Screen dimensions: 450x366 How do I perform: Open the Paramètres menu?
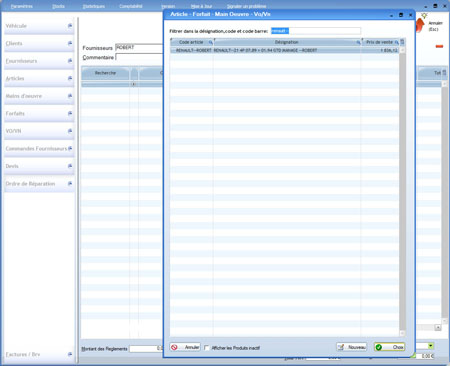22,6
